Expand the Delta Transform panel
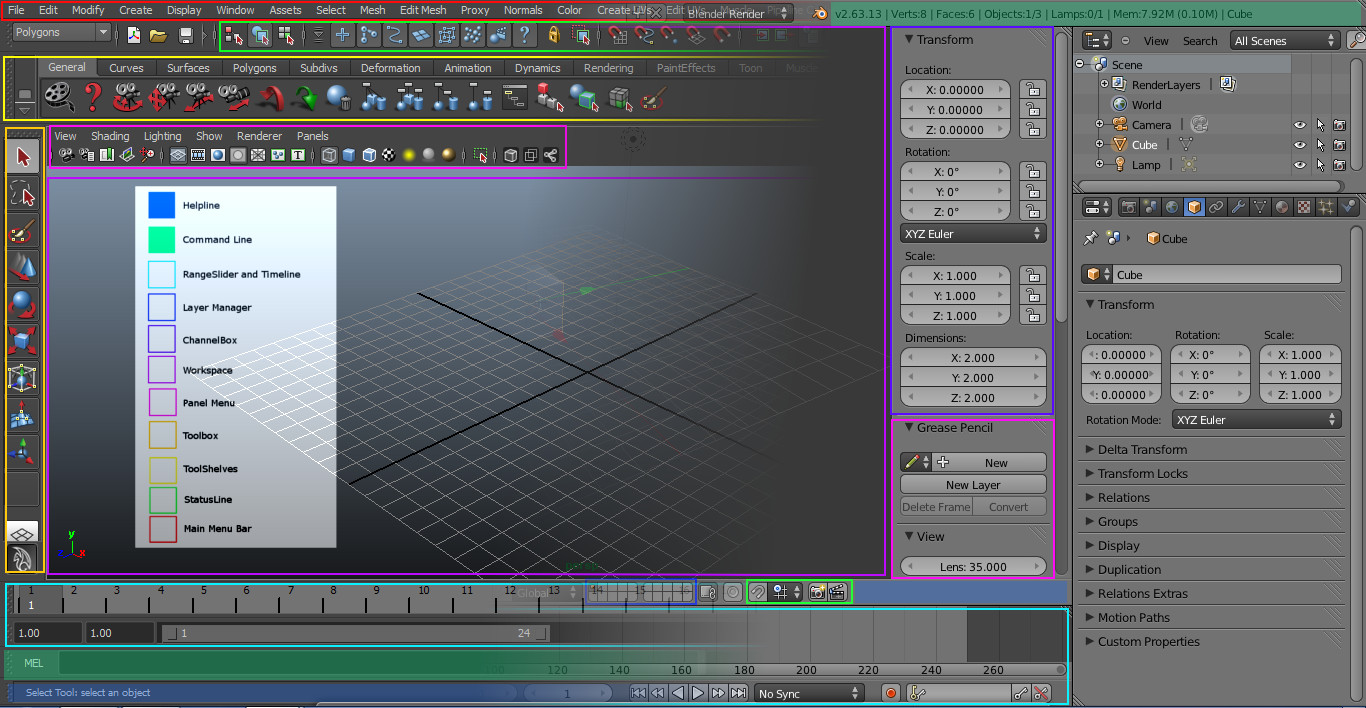Viewport: 1366px width, 708px height. tap(1141, 450)
